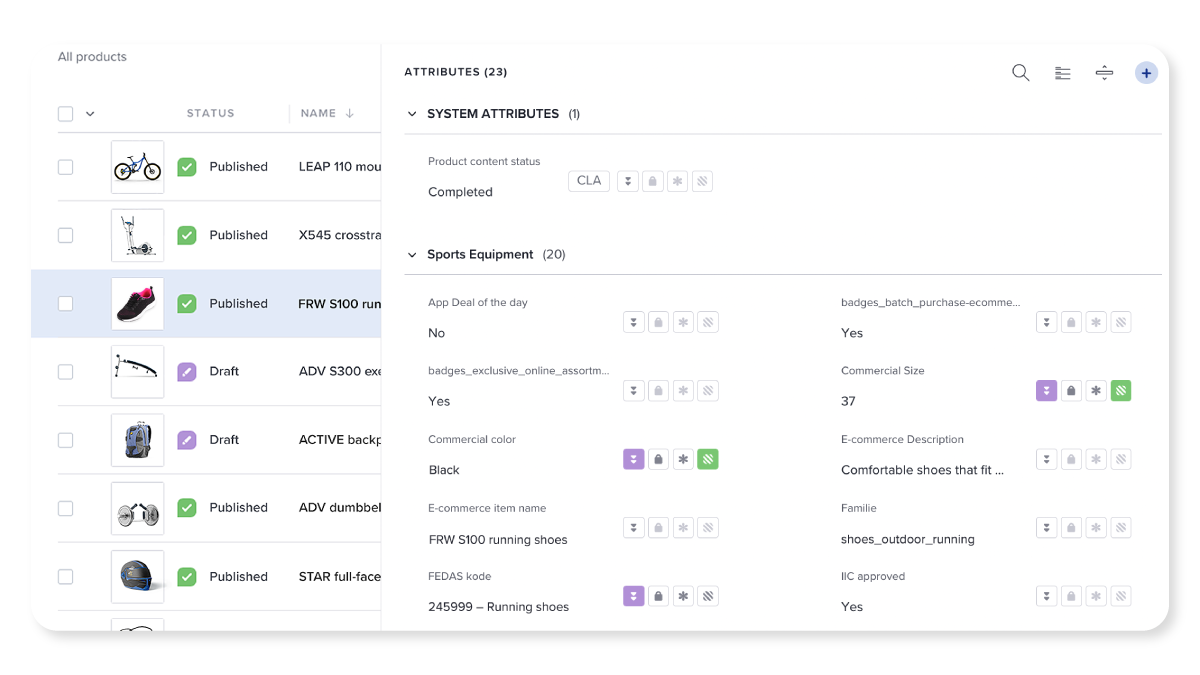Click the ACTIVE backpack product thumbnail
This screenshot has height=675, width=1200.
point(137,440)
